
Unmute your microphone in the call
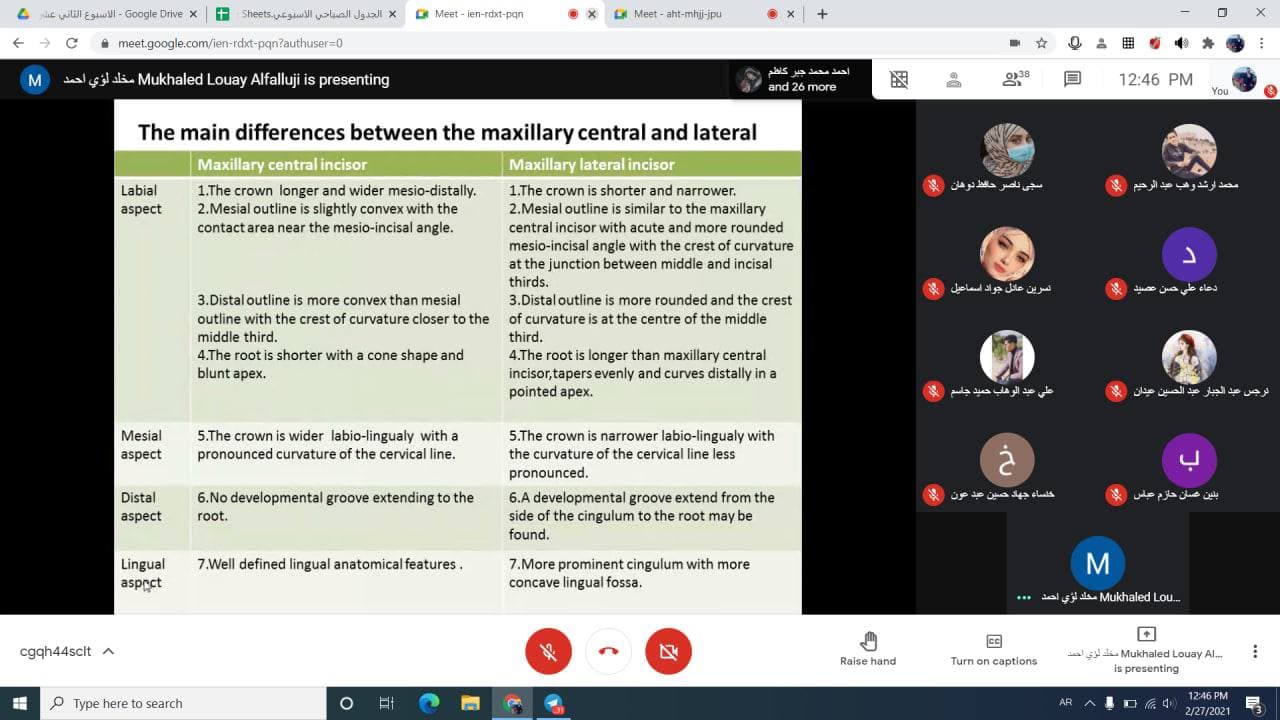[548, 652]
